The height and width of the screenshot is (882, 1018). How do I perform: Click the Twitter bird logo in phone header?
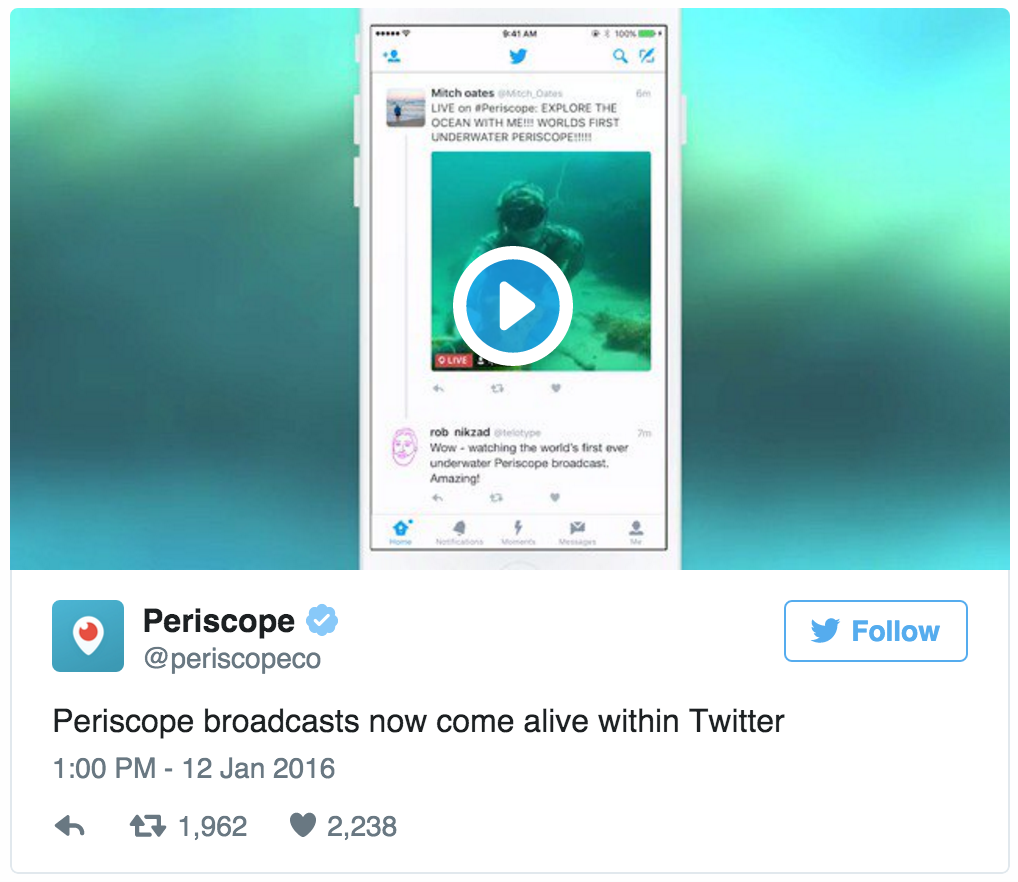[x=517, y=56]
